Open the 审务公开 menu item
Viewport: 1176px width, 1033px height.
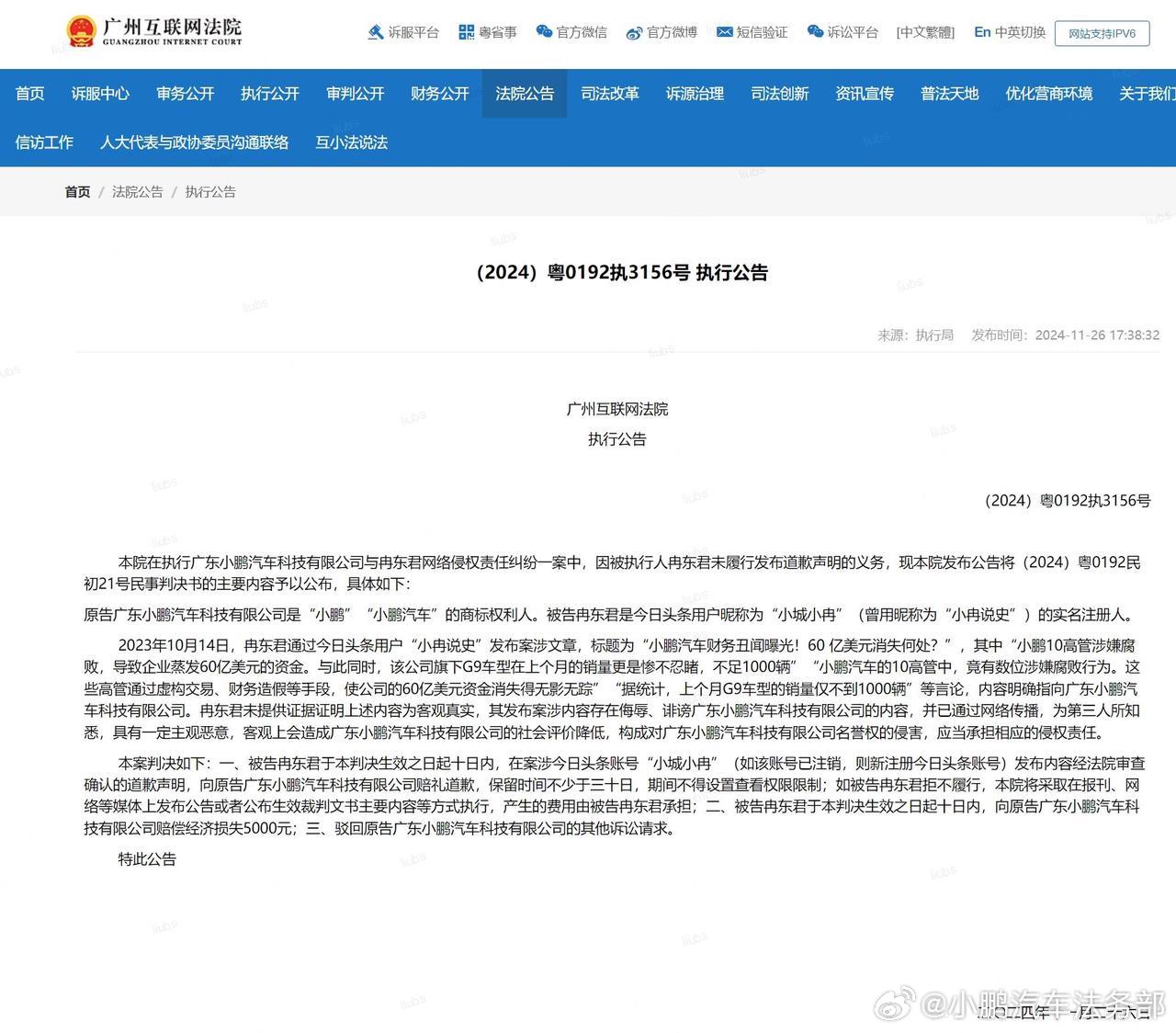point(185,93)
